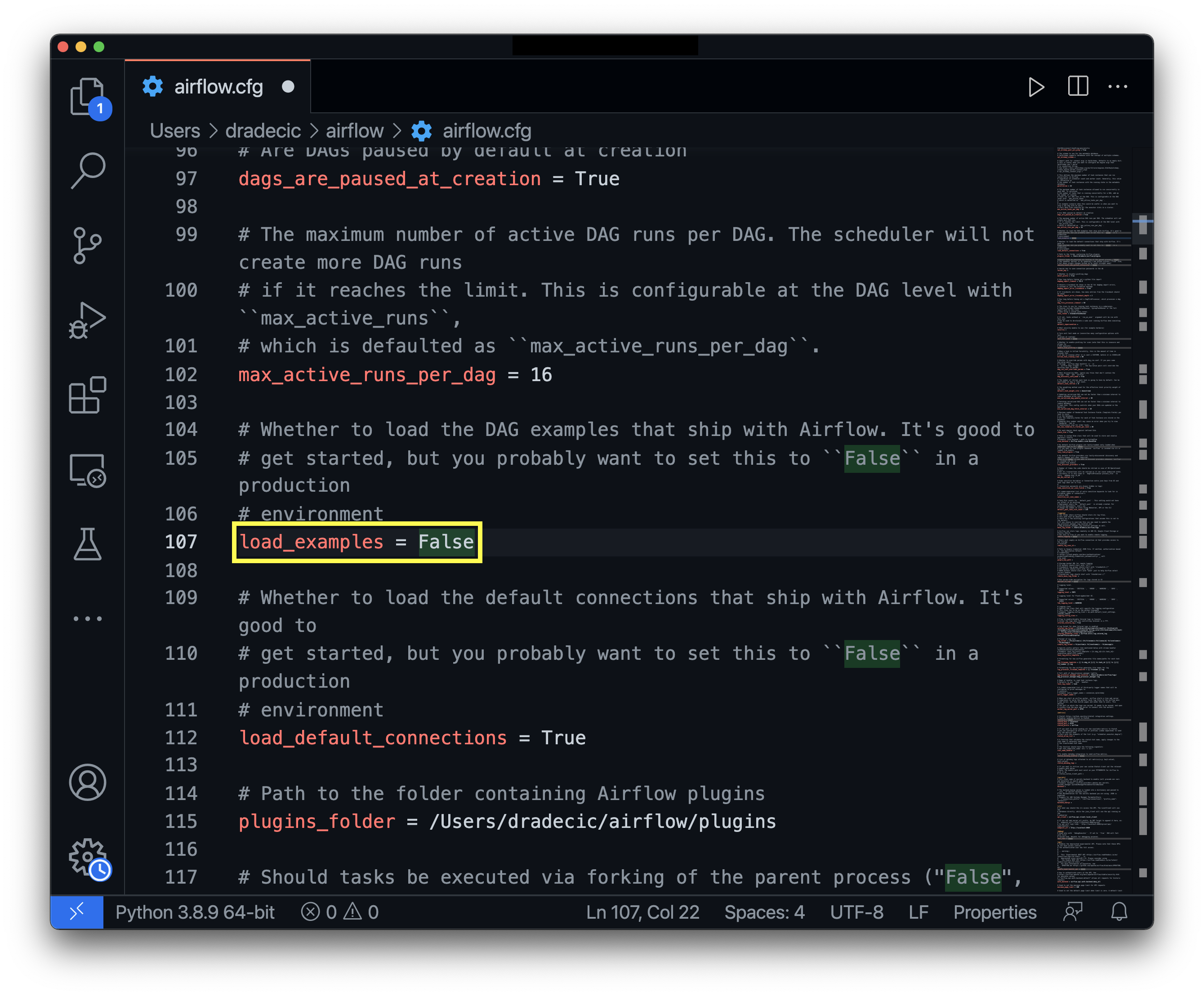
Task: Select the airflow.cfg editor tab
Action: click(218, 87)
